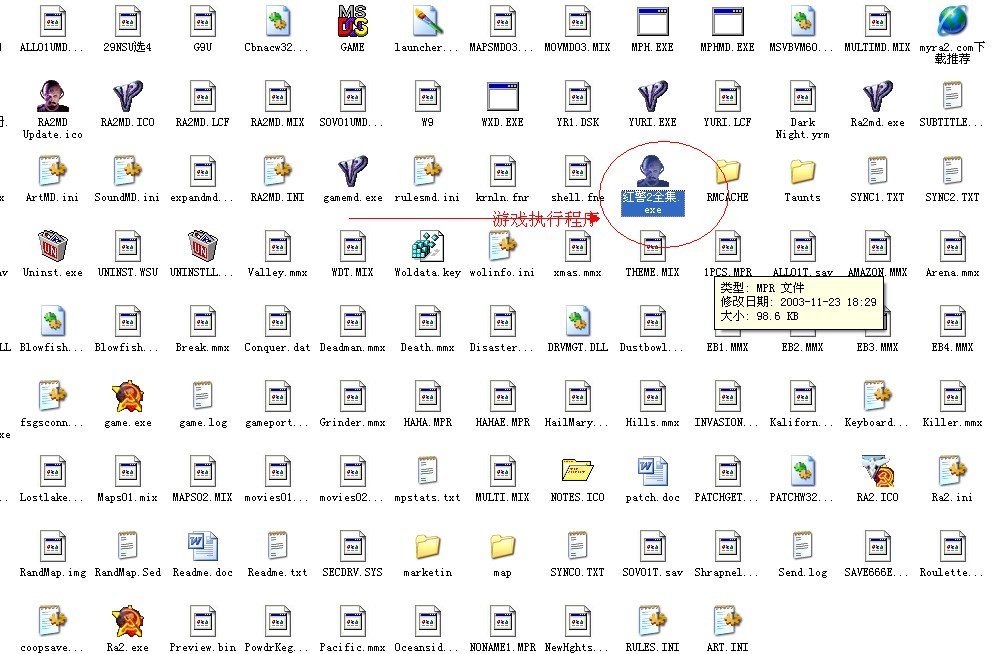995x654 pixels.
Task: Select MPH.EXE application icon
Action: [652, 22]
